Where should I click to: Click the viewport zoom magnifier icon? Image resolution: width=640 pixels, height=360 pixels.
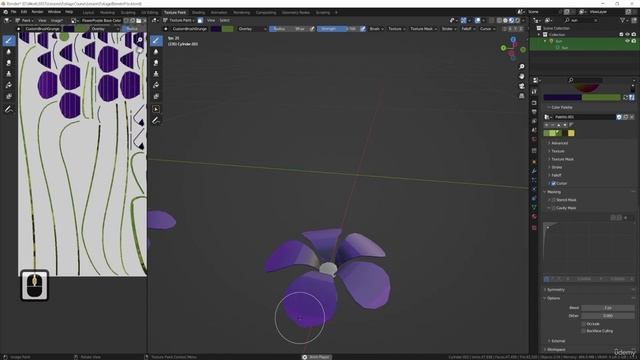(521, 67)
